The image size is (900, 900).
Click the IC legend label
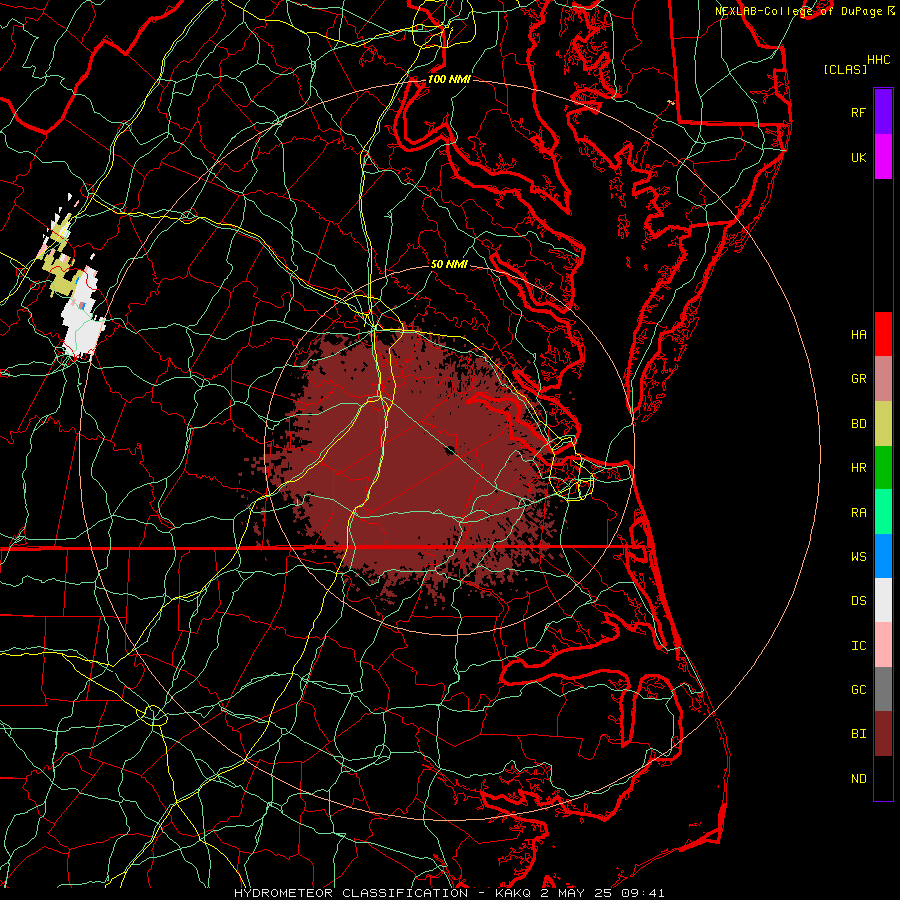tap(858, 646)
